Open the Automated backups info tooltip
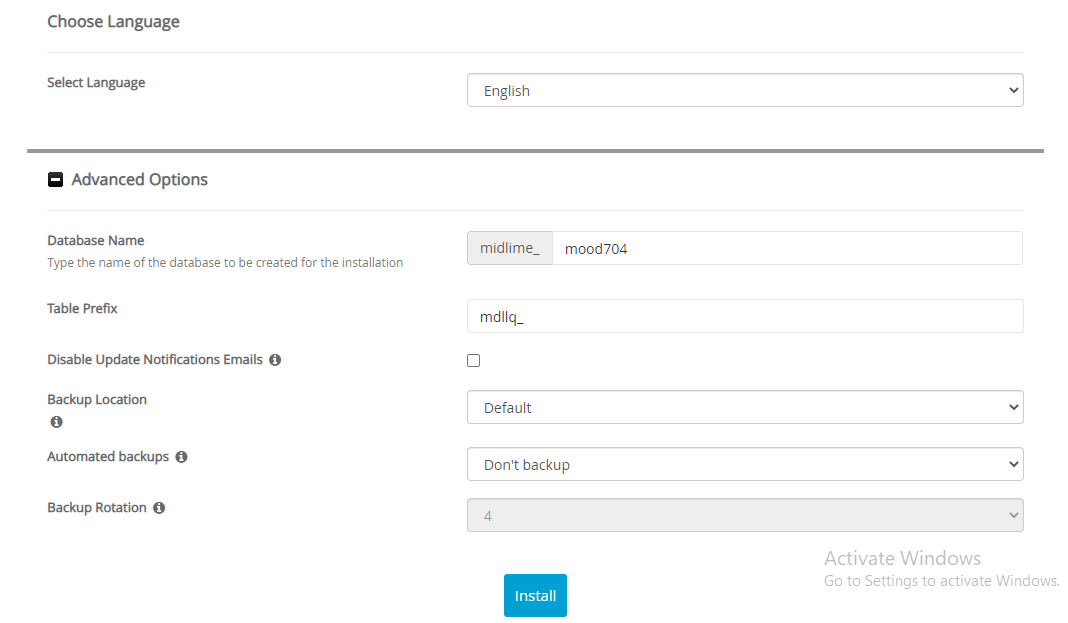Screen dimensions: 1068x623 181,456
